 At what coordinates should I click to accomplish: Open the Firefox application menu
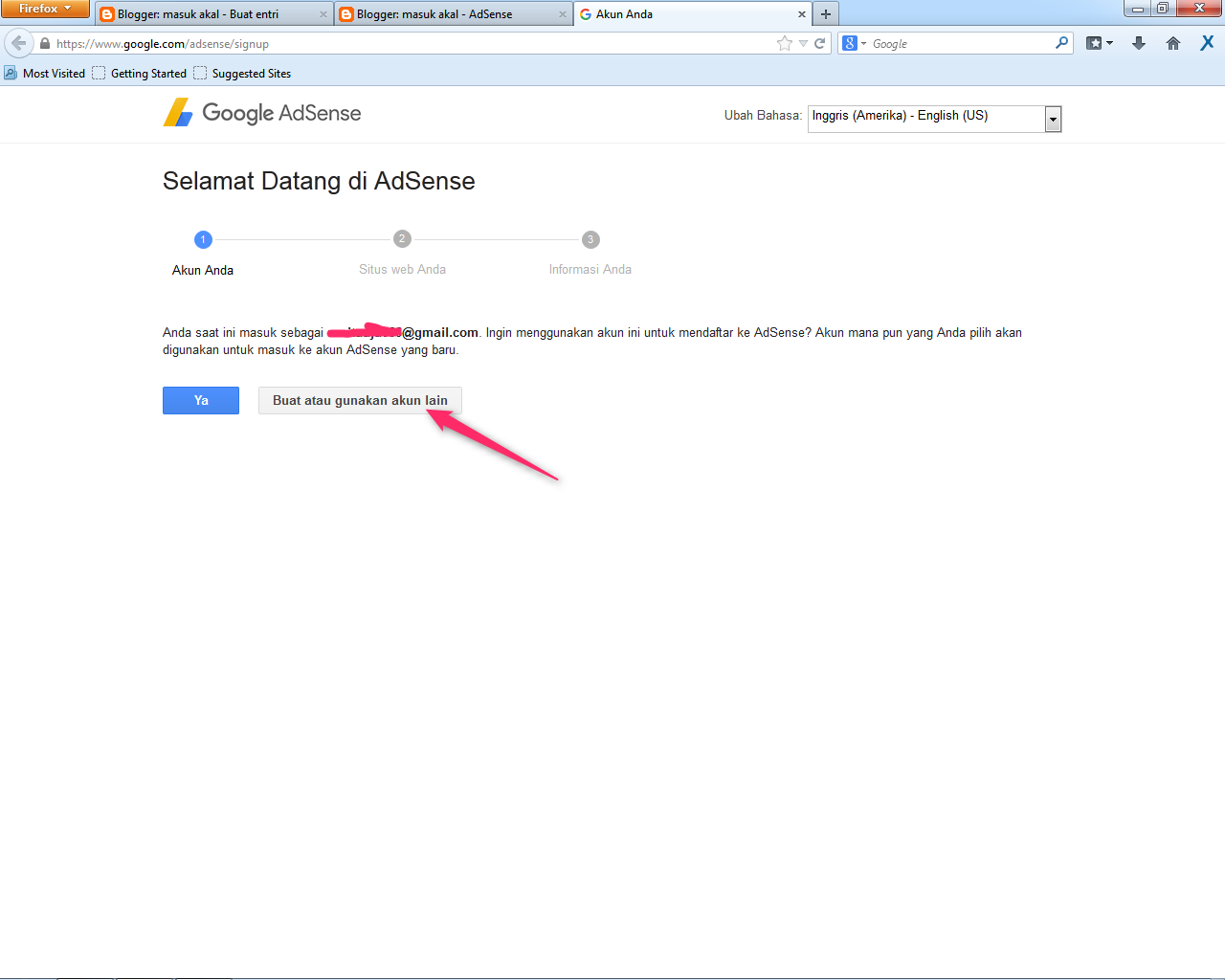tap(45, 9)
